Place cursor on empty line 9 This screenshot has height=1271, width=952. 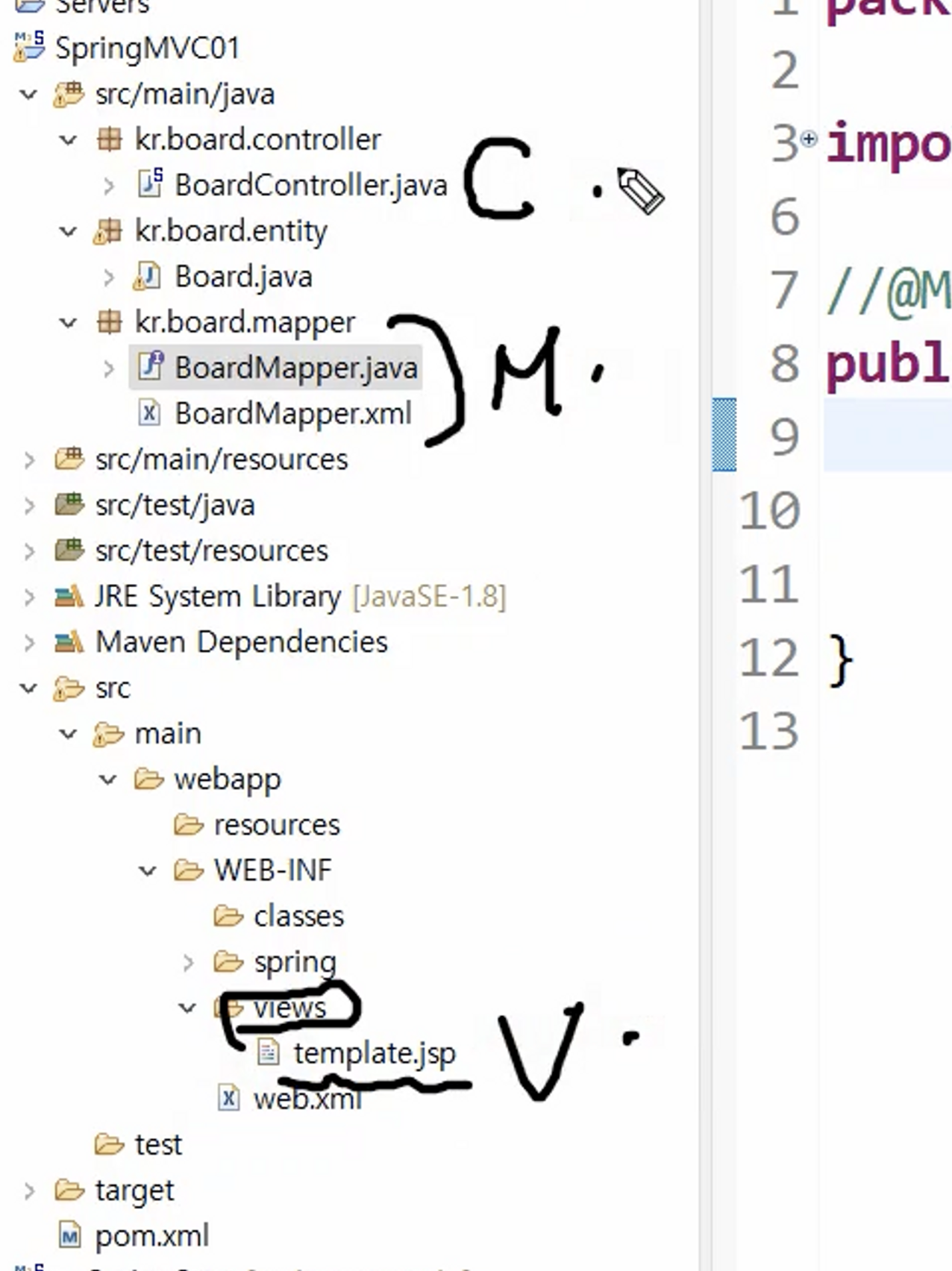pos(887,435)
